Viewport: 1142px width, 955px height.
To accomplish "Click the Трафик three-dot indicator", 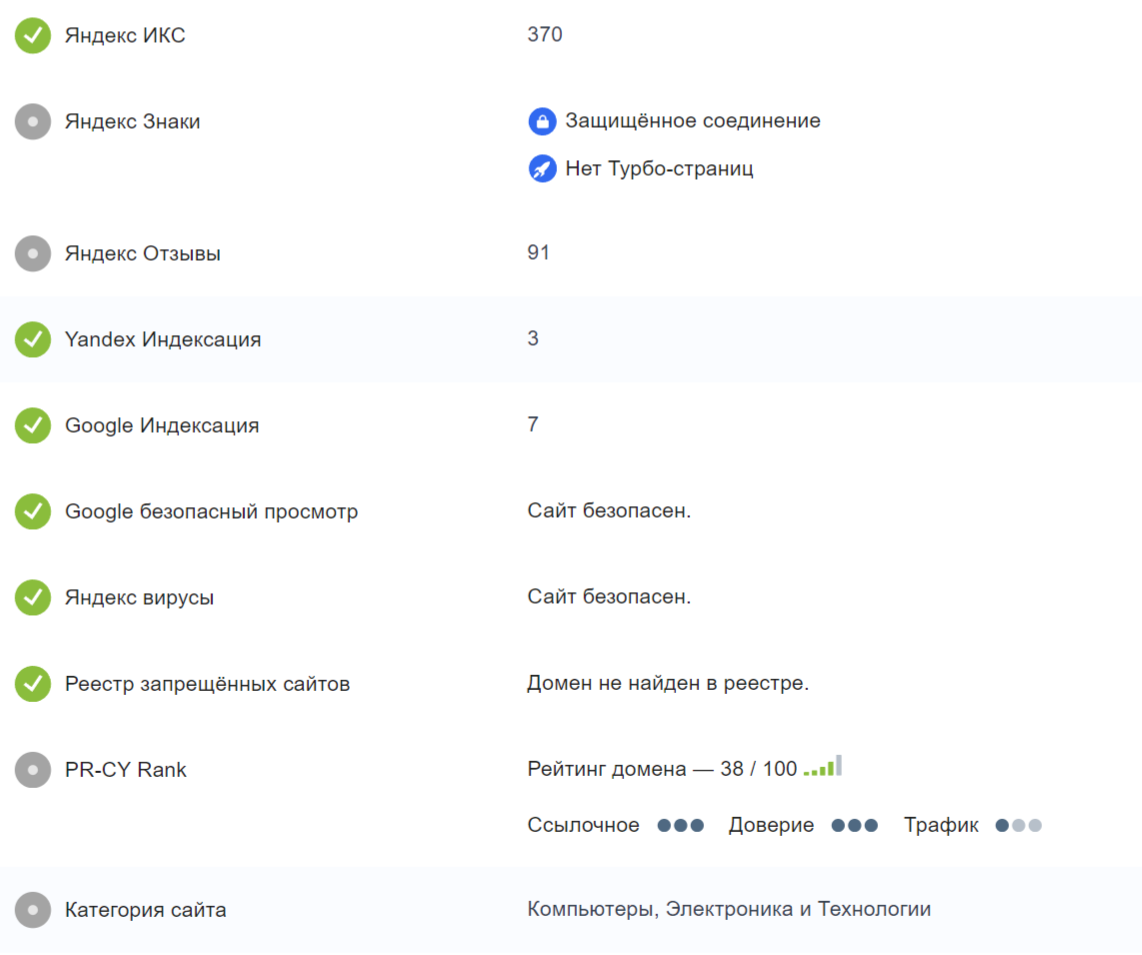I will coord(1019,825).
